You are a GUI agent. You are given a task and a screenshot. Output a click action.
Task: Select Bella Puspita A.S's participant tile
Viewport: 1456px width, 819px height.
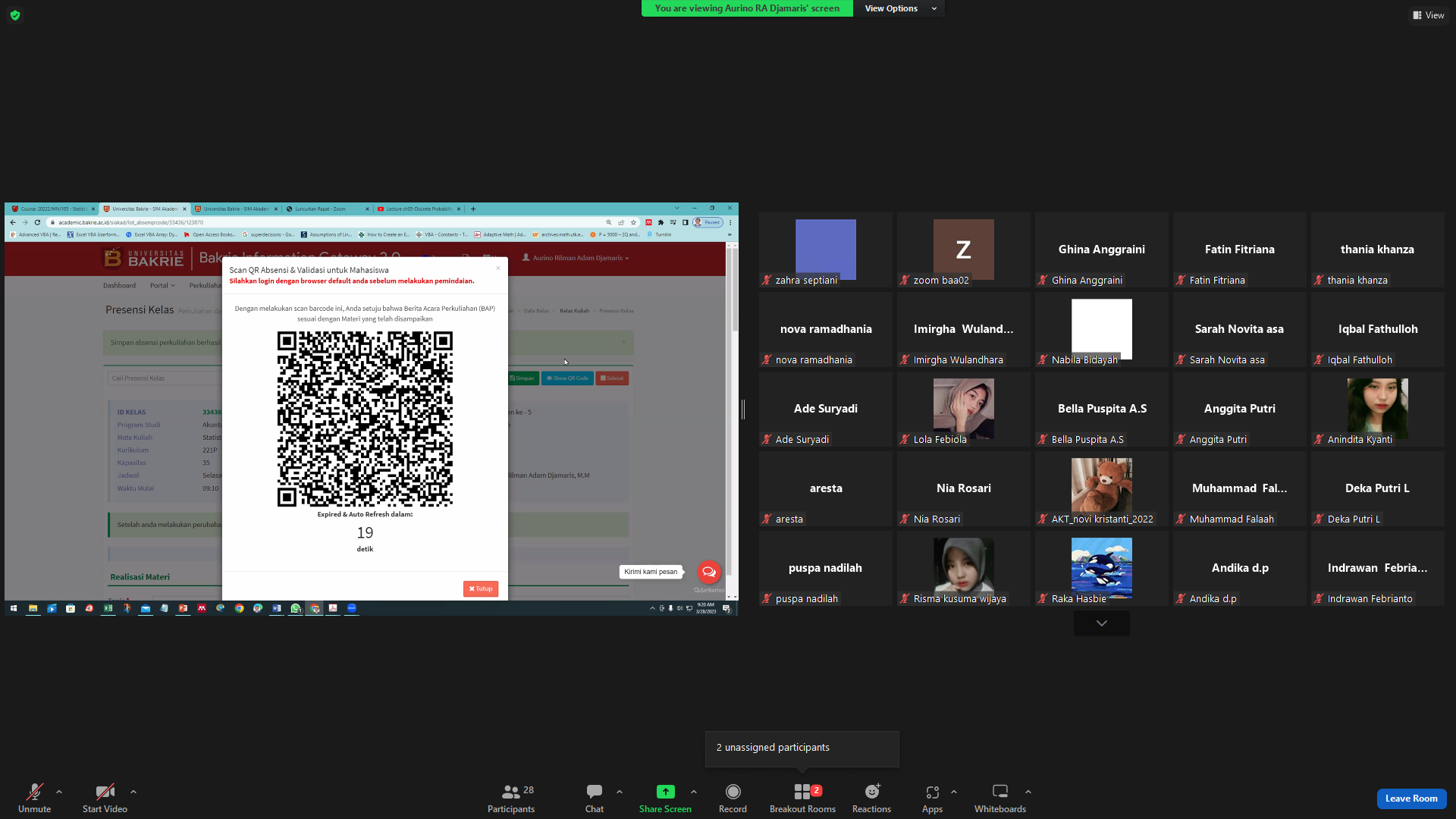coord(1102,409)
